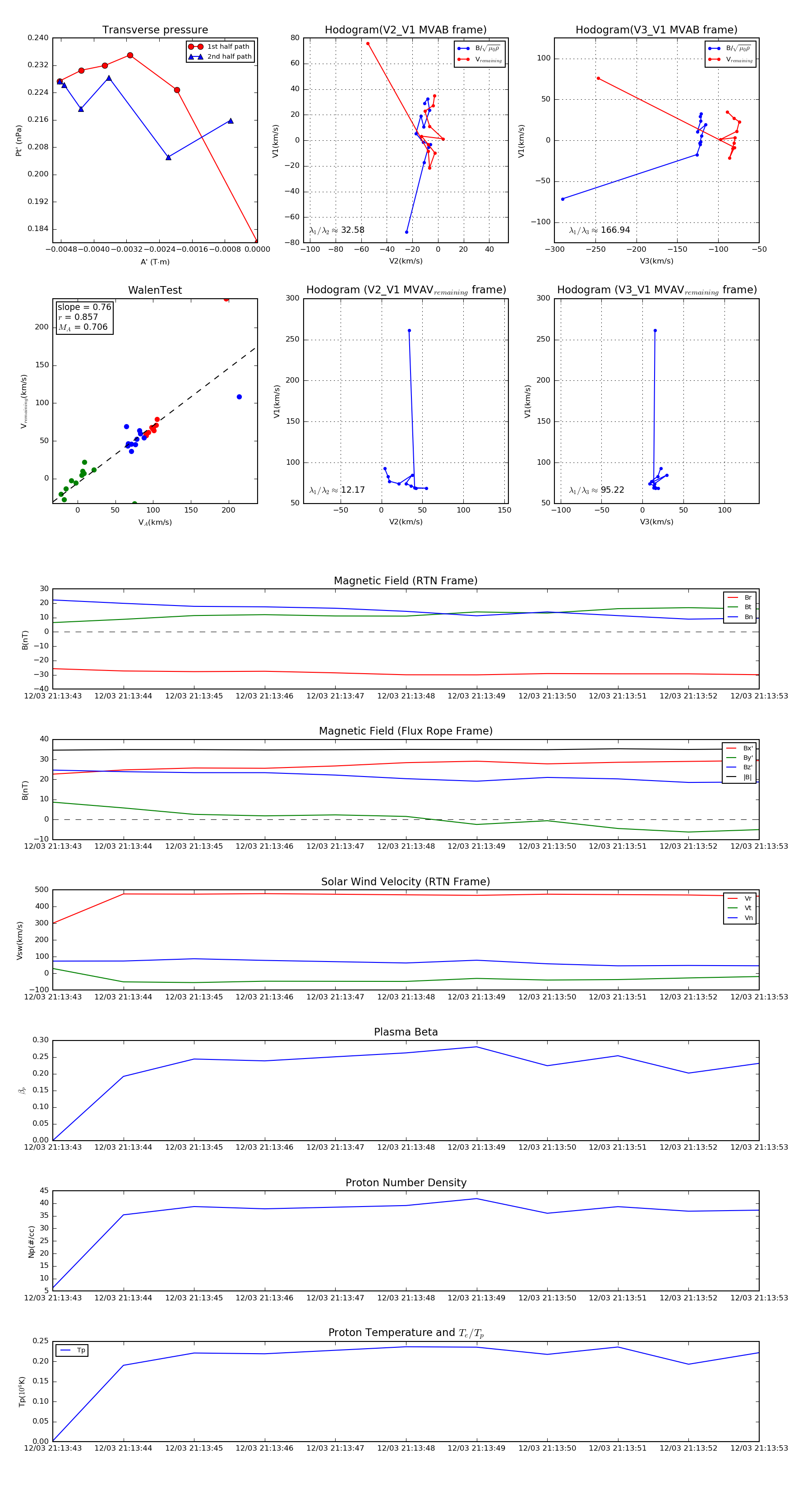Click the 'V_A(km/s)' x-axis label of WalenTest
The height and width of the screenshot is (1489, 812).
[155, 523]
